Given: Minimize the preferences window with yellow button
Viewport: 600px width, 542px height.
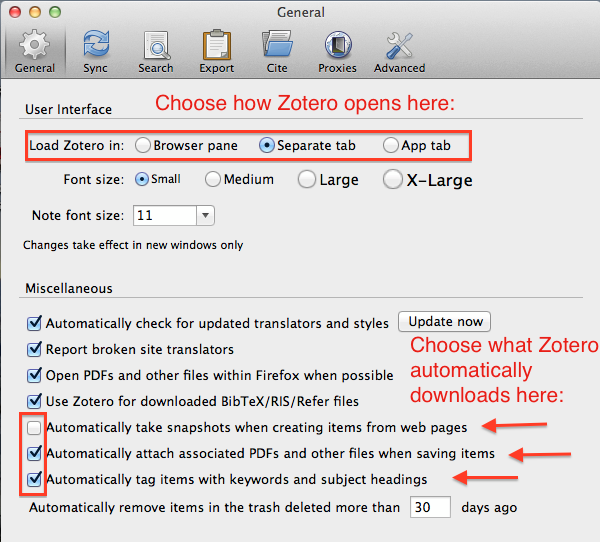Looking at the screenshot, I should click(x=35, y=12).
